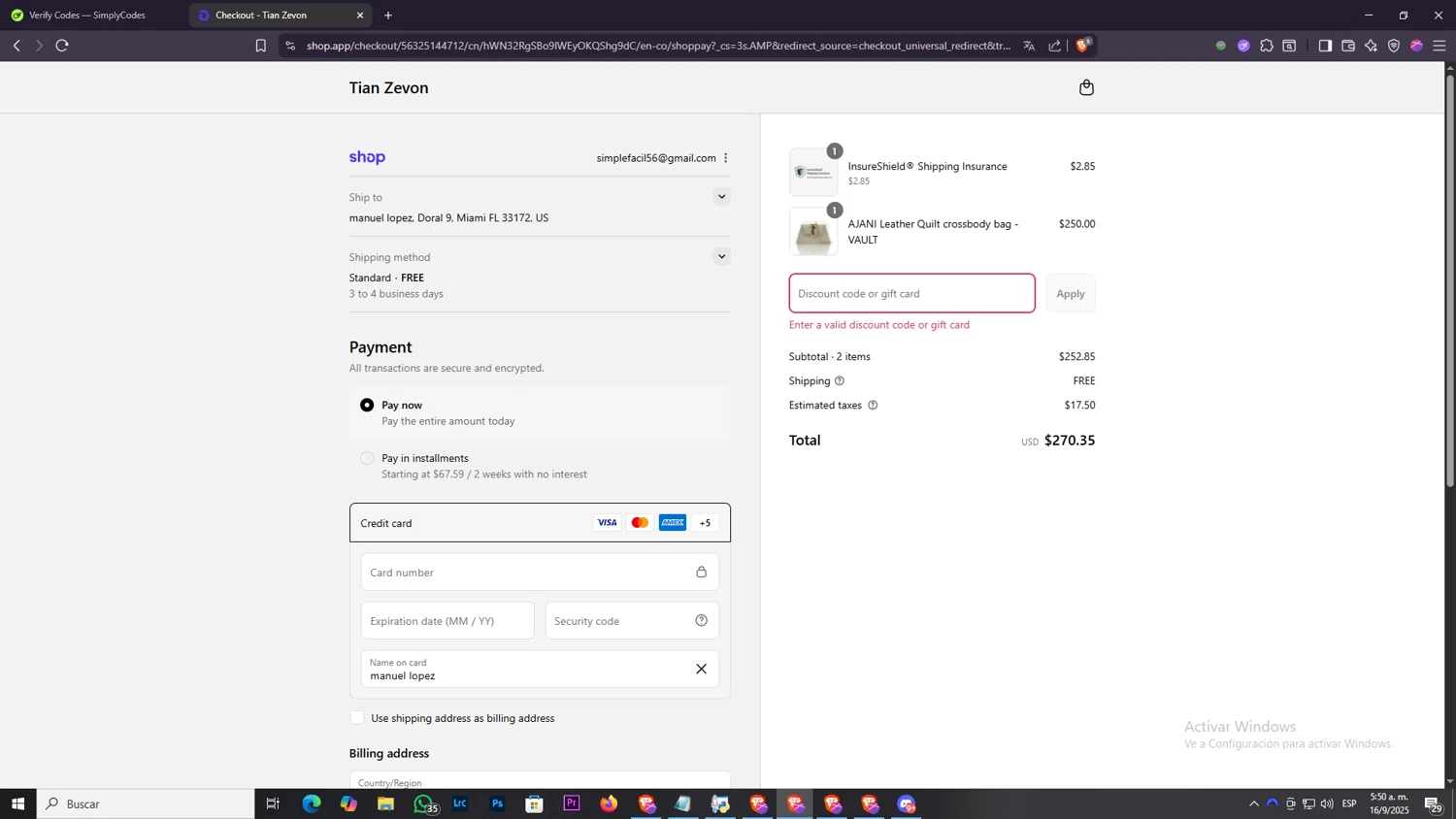Click the Brave Shields lion icon
This screenshot has height=819, width=1456.
point(1083,45)
